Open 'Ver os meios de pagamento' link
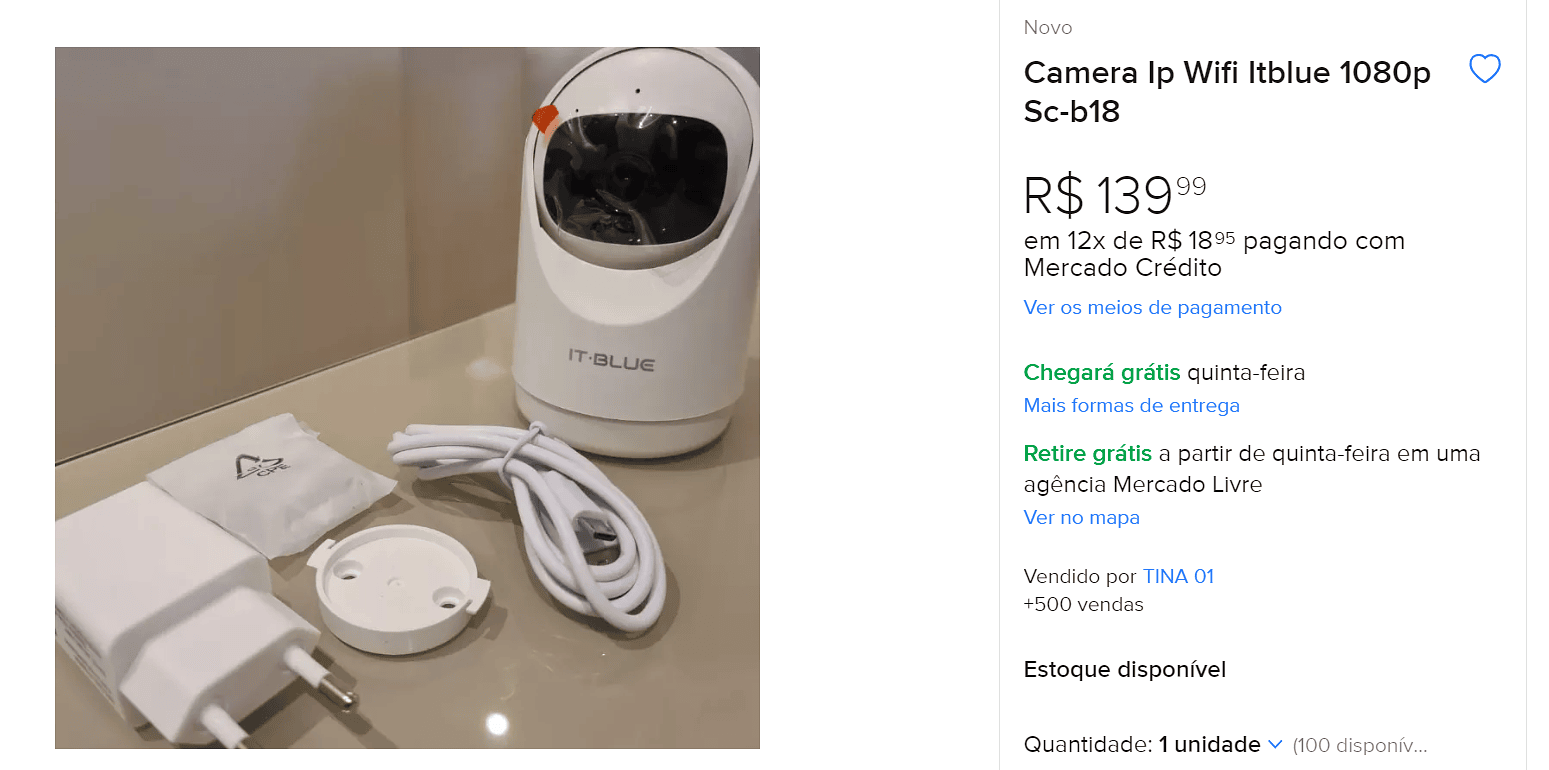This screenshot has height=770, width=1549. click(x=1152, y=307)
